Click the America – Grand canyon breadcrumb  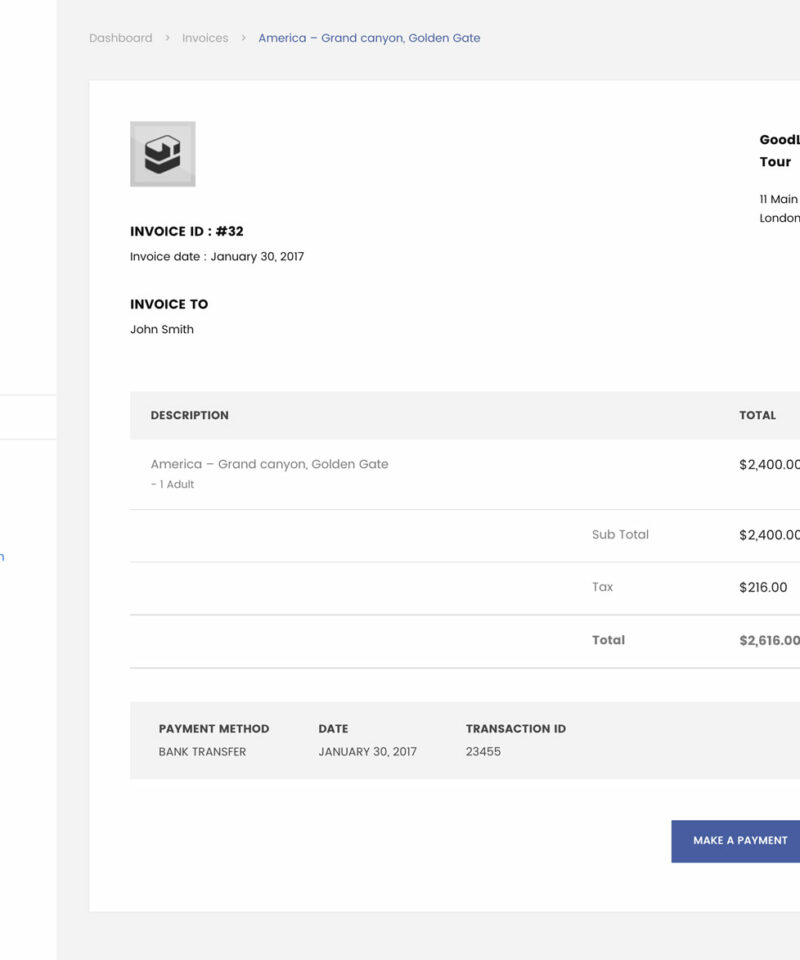pos(369,38)
